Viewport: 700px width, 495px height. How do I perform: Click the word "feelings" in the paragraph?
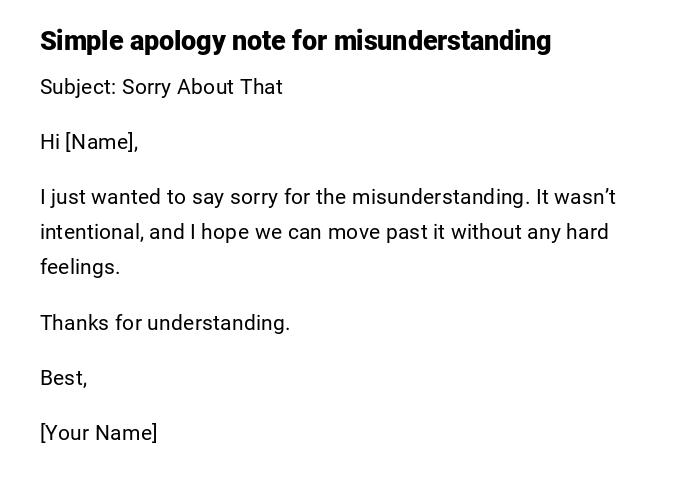(78, 267)
